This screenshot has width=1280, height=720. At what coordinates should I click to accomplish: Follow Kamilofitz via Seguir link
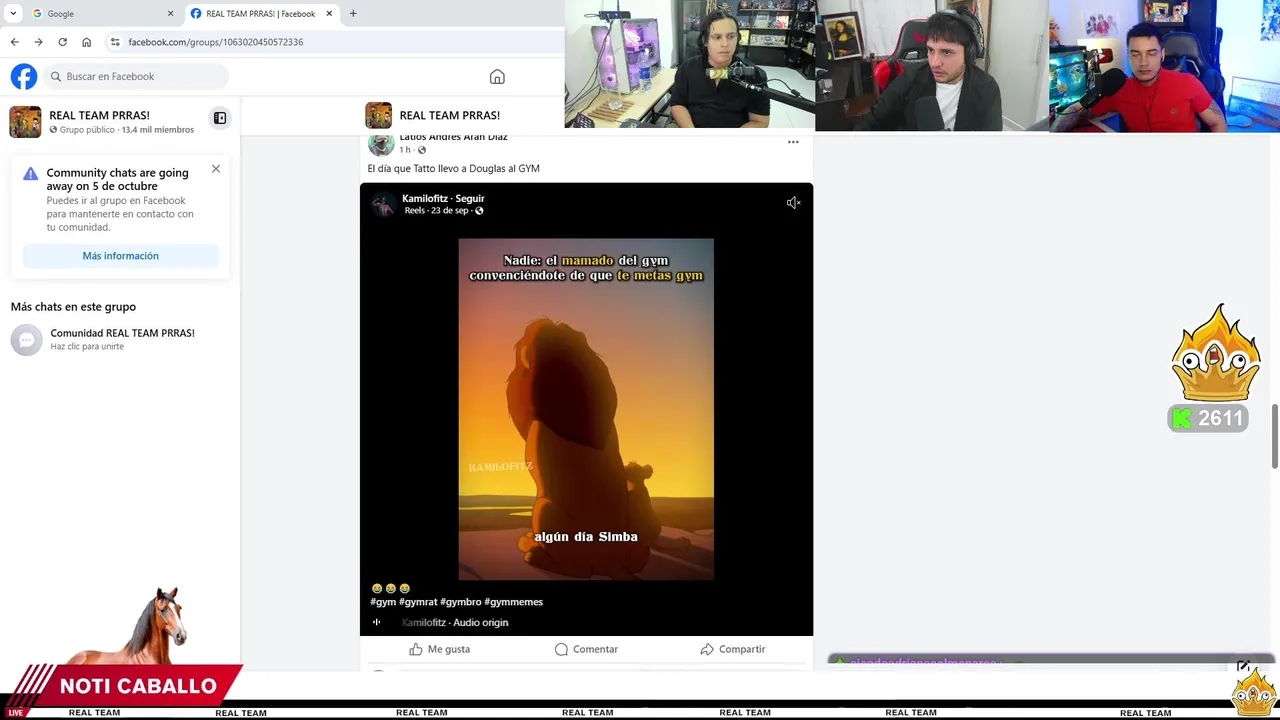click(470, 199)
